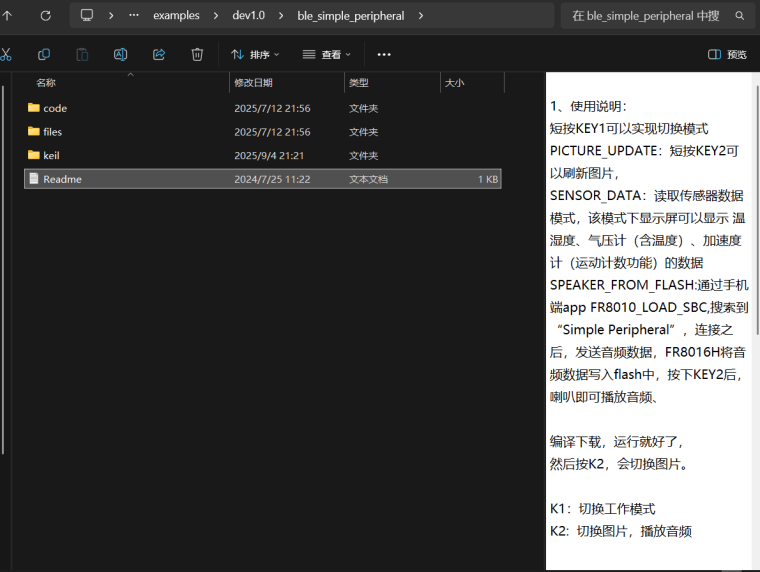The width and height of the screenshot is (760, 572).
Task: Click the Delete trash can icon
Action: pyautogui.click(x=197, y=54)
